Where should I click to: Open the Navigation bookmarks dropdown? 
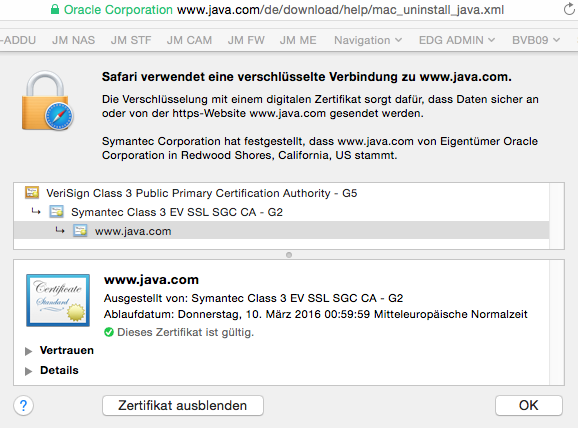pyautogui.click(x=368, y=40)
